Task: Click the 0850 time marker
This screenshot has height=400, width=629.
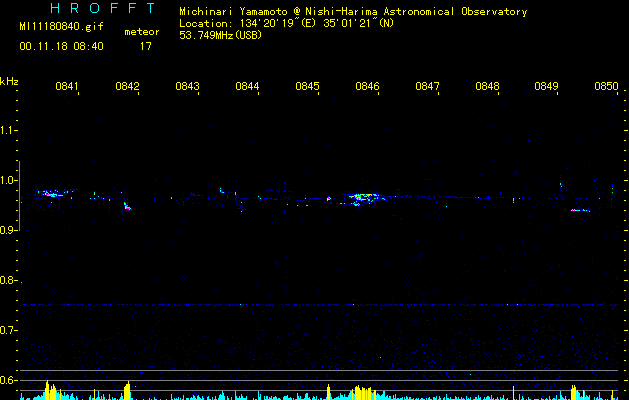Action: [x=607, y=86]
